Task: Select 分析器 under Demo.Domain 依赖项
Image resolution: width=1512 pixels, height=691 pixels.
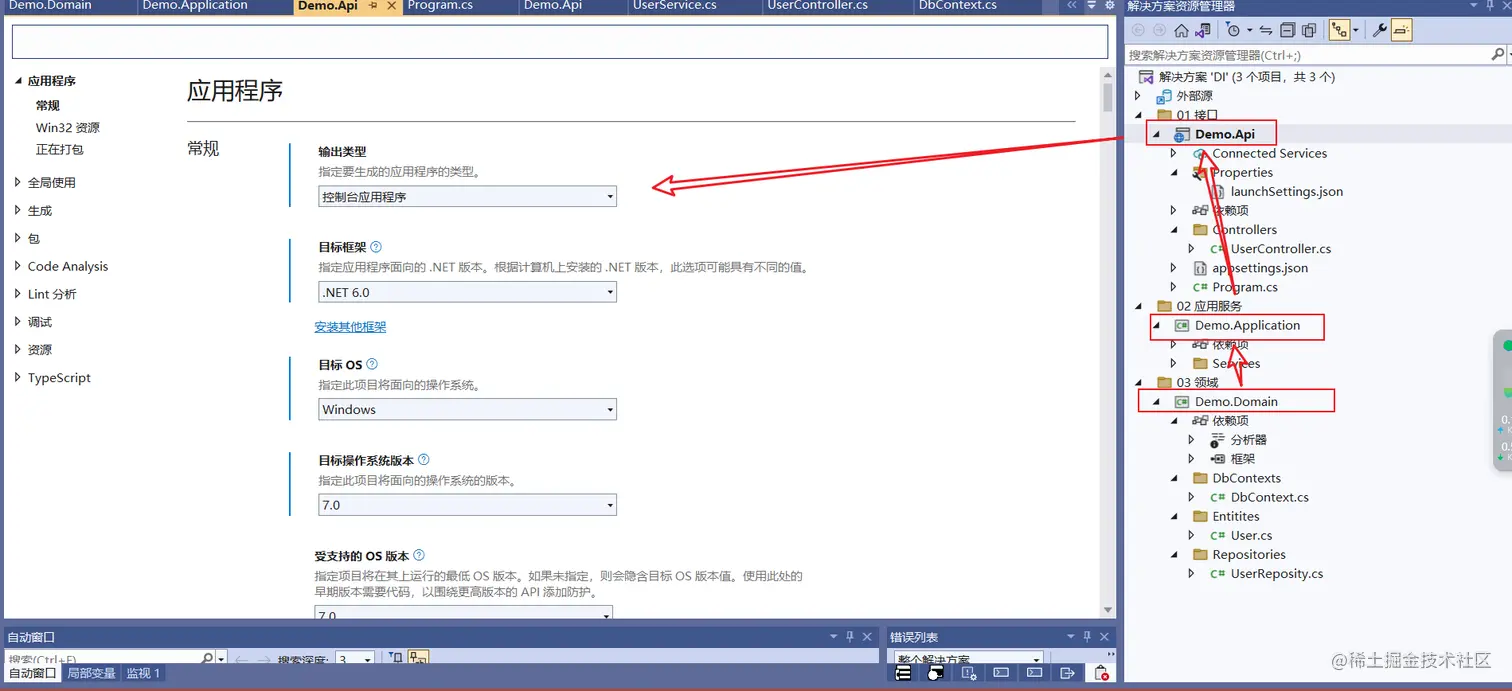Action: point(1248,440)
